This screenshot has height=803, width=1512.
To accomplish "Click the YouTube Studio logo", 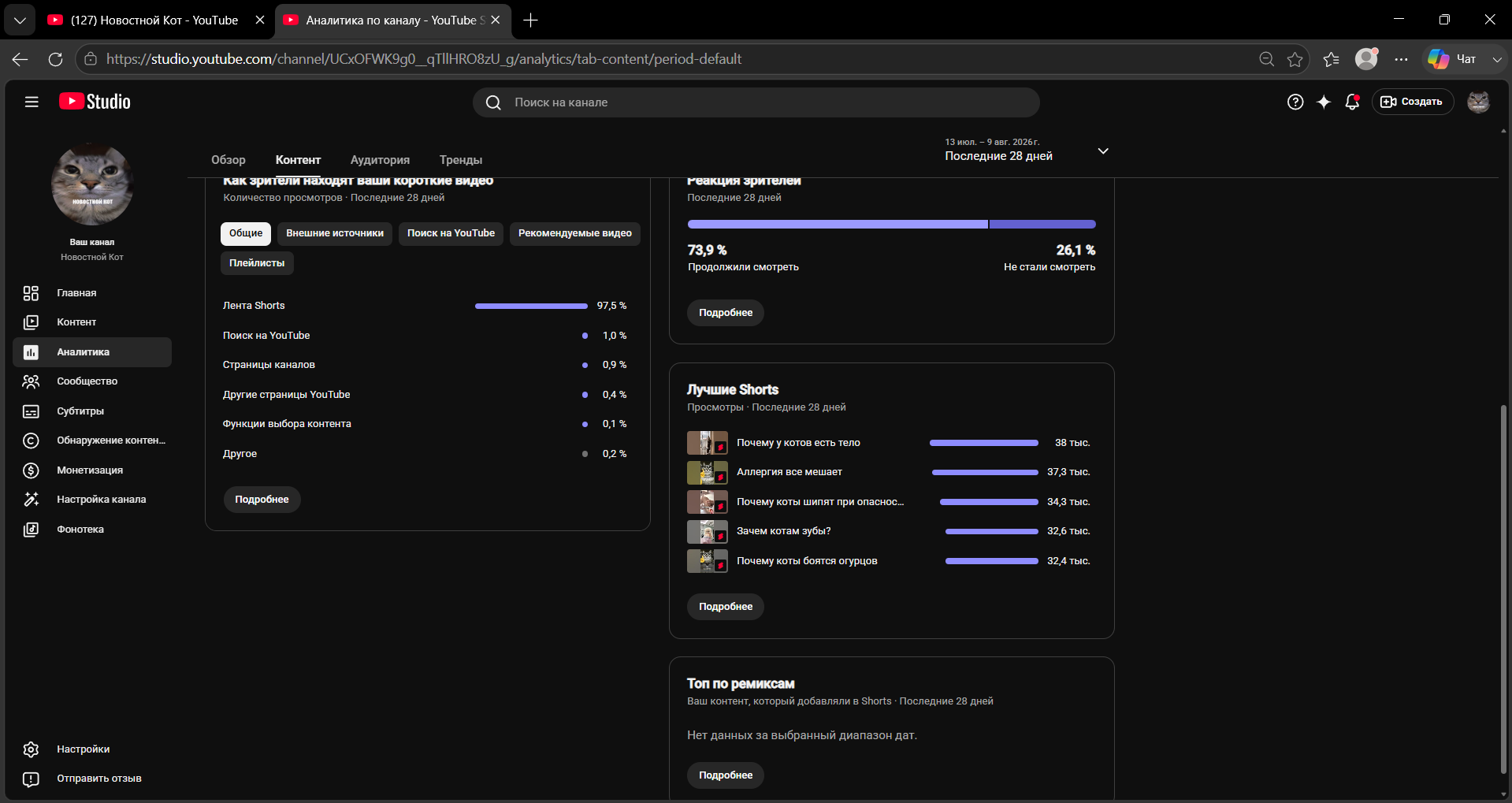I will (x=95, y=102).
